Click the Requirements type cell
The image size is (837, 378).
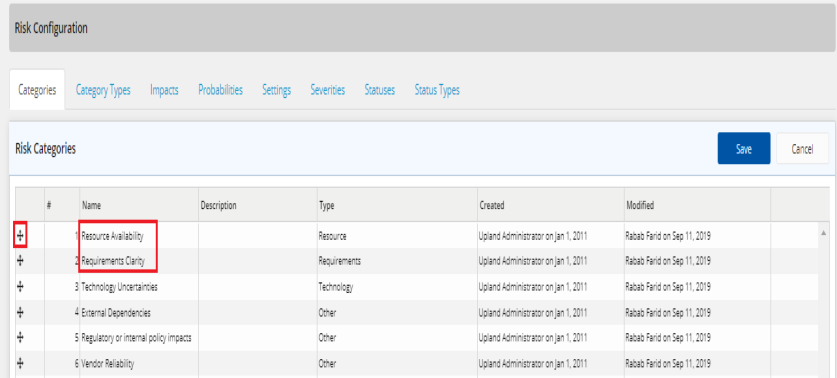pyautogui.click(x=397, y=261)
